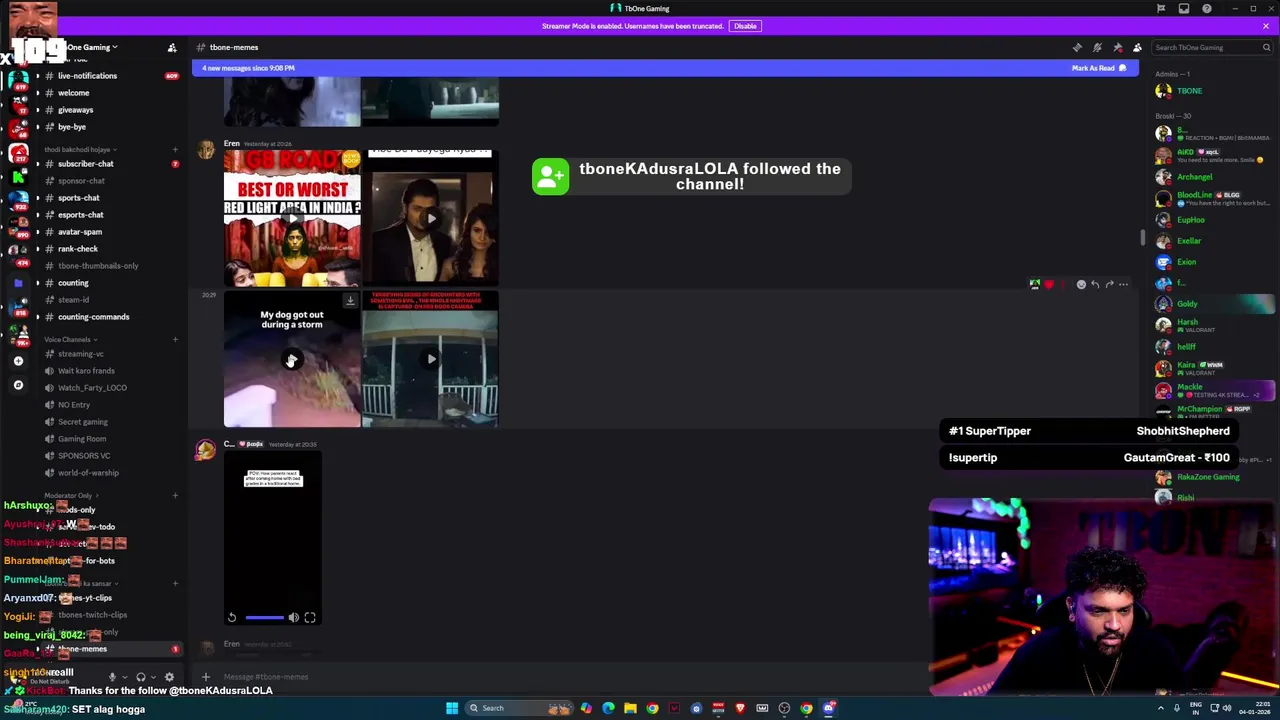Download the 'My dog got out' video
This screenshot has height=720, width=1280.
[350, 300]
